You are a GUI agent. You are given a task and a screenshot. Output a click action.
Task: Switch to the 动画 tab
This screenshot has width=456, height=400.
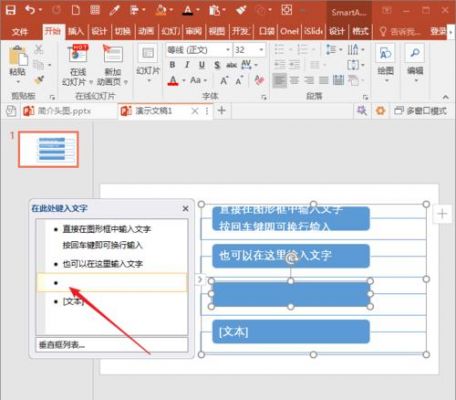pyautogui.click(x=146, y=31)
